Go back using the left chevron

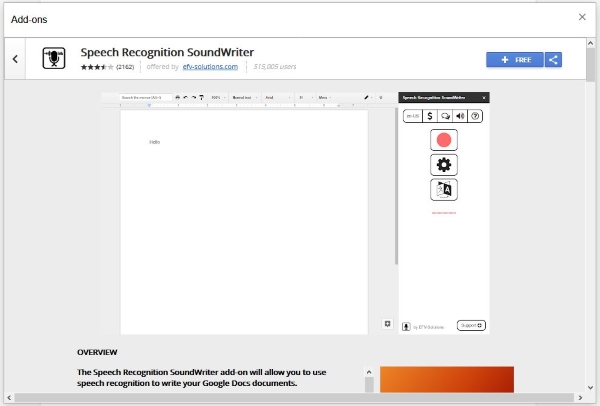(x=15, y=60)
